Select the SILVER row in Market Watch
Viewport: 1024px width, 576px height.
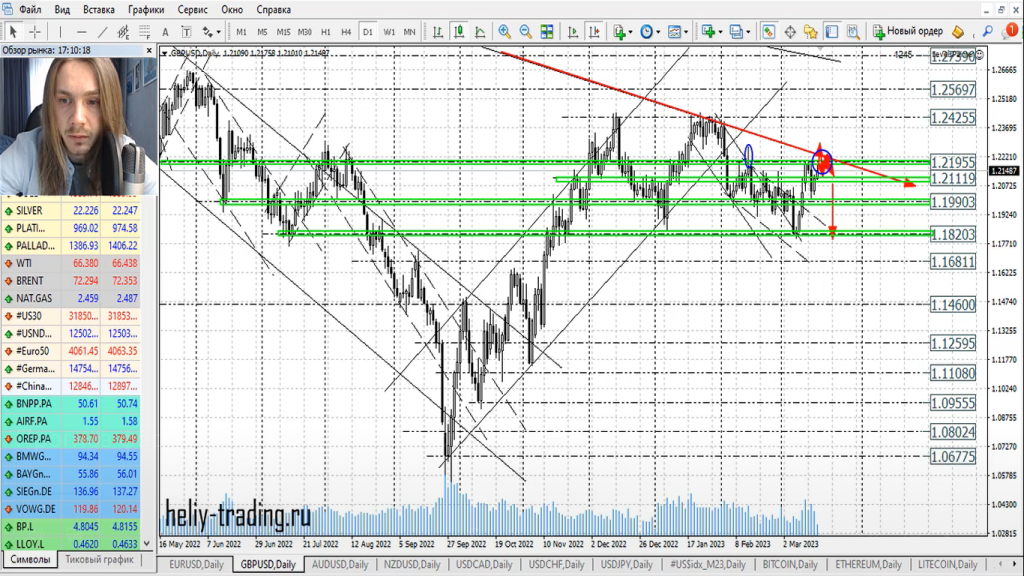coord(40,211)
